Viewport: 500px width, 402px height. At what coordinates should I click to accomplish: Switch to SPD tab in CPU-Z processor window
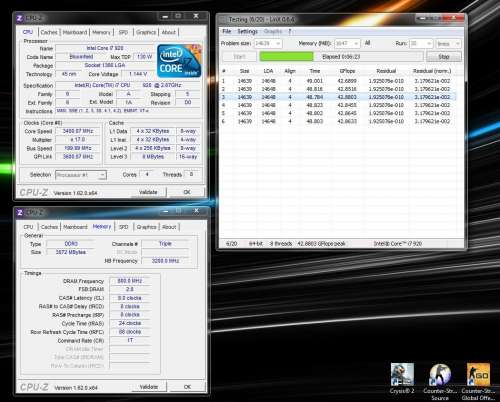pos(123,32)
